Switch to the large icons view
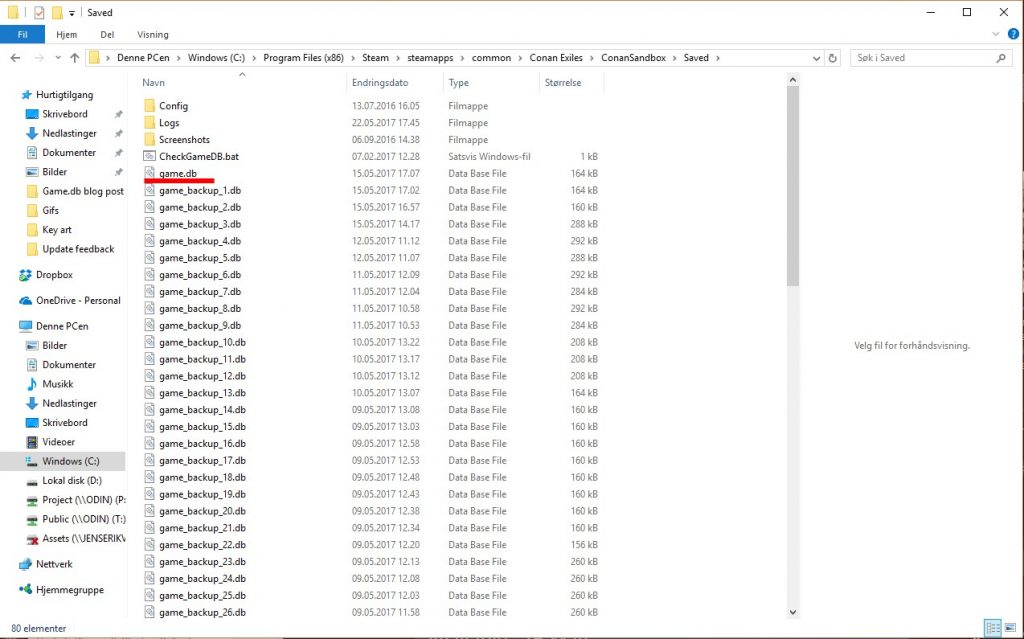 point(1010,629)
